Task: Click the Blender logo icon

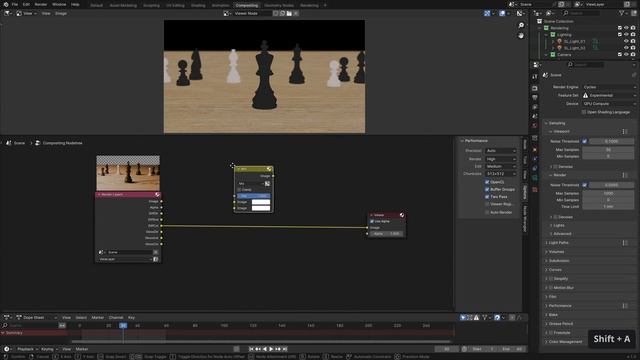Action: click(6, 4)
